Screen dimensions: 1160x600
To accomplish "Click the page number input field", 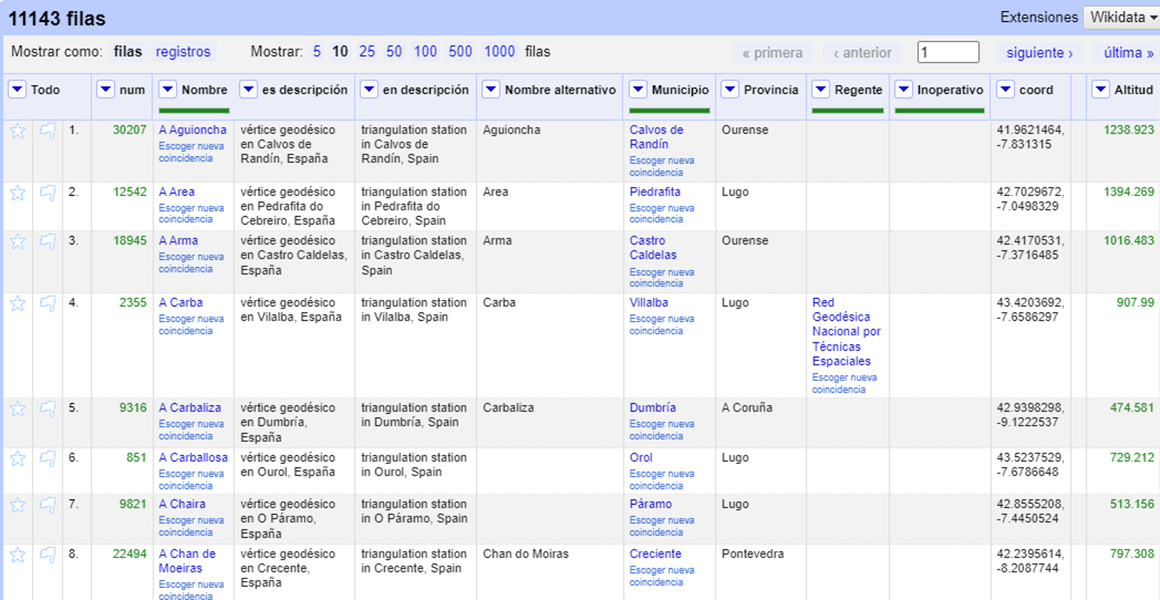I will (947, 53).
